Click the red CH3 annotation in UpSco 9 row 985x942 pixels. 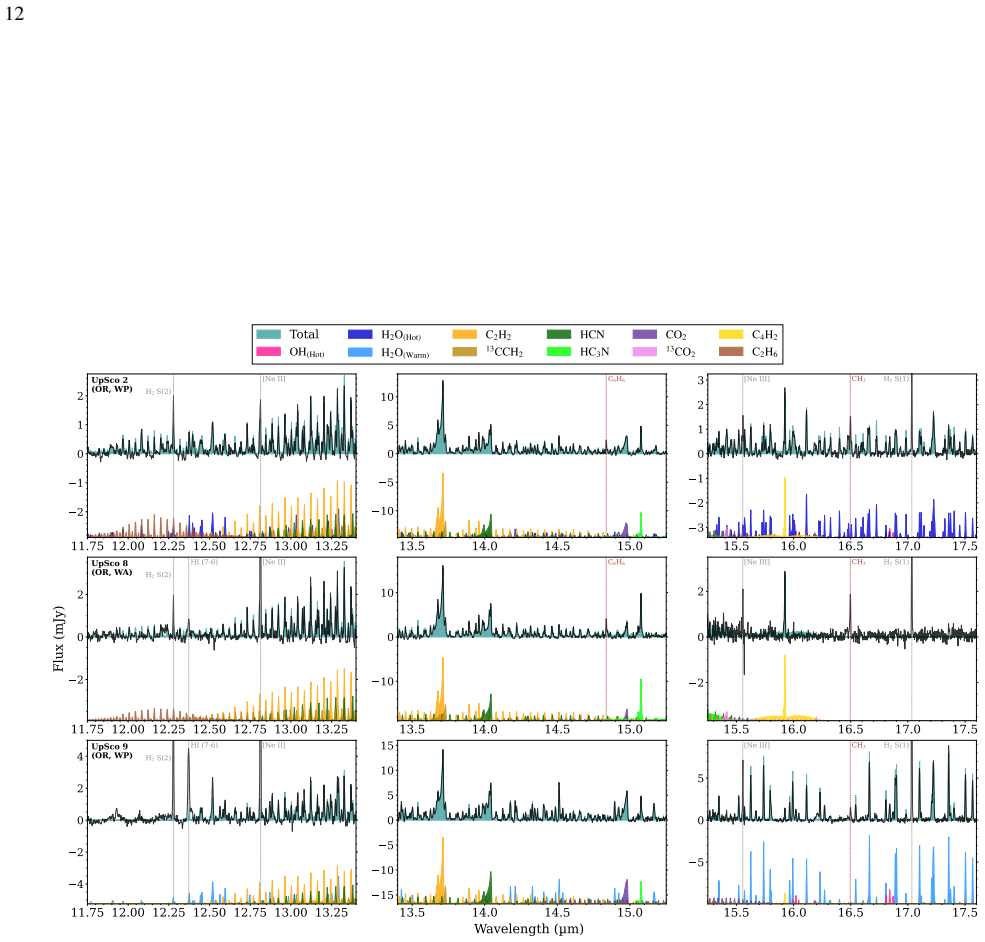[858, 745]
